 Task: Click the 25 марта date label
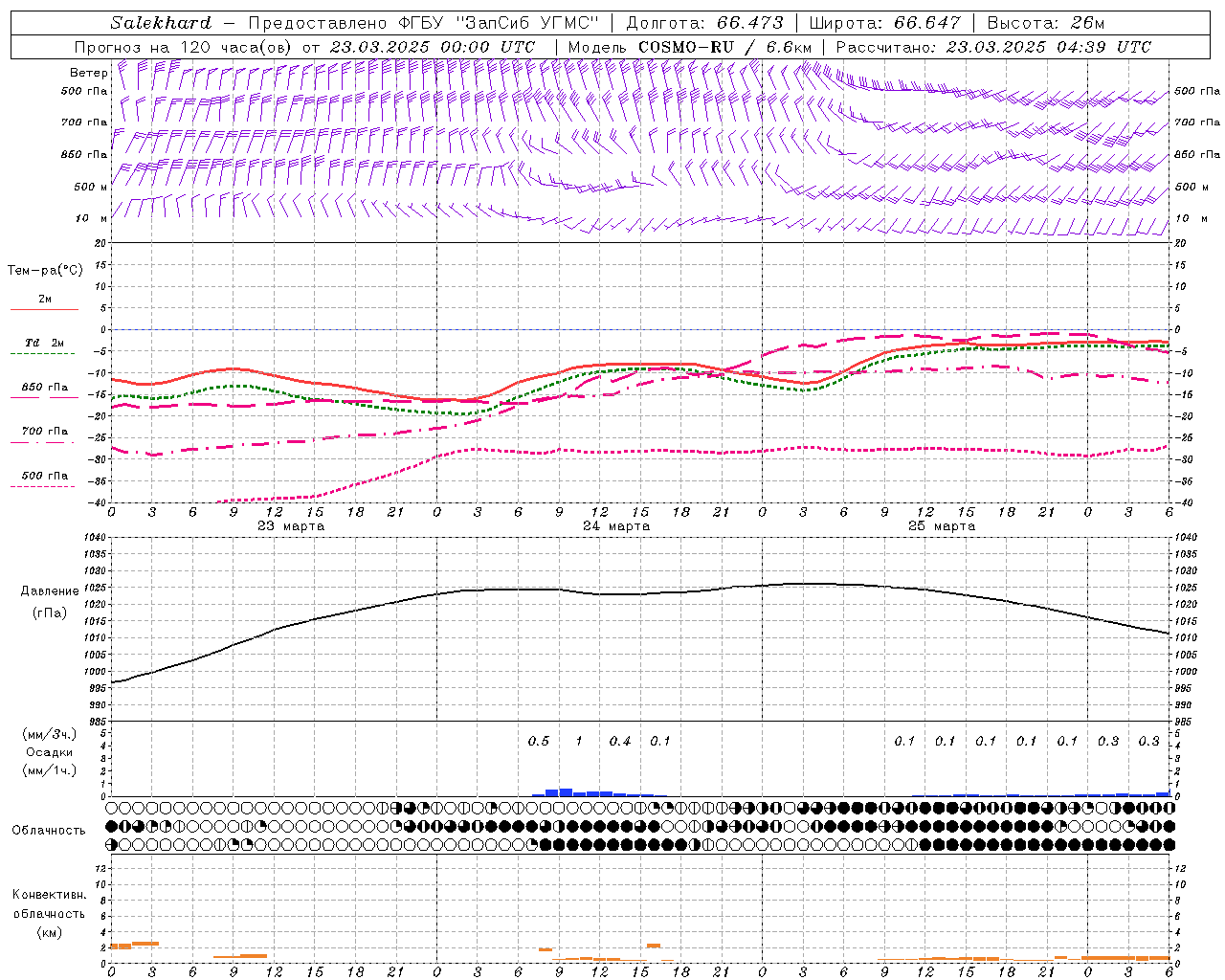click(x=942, y=526)
